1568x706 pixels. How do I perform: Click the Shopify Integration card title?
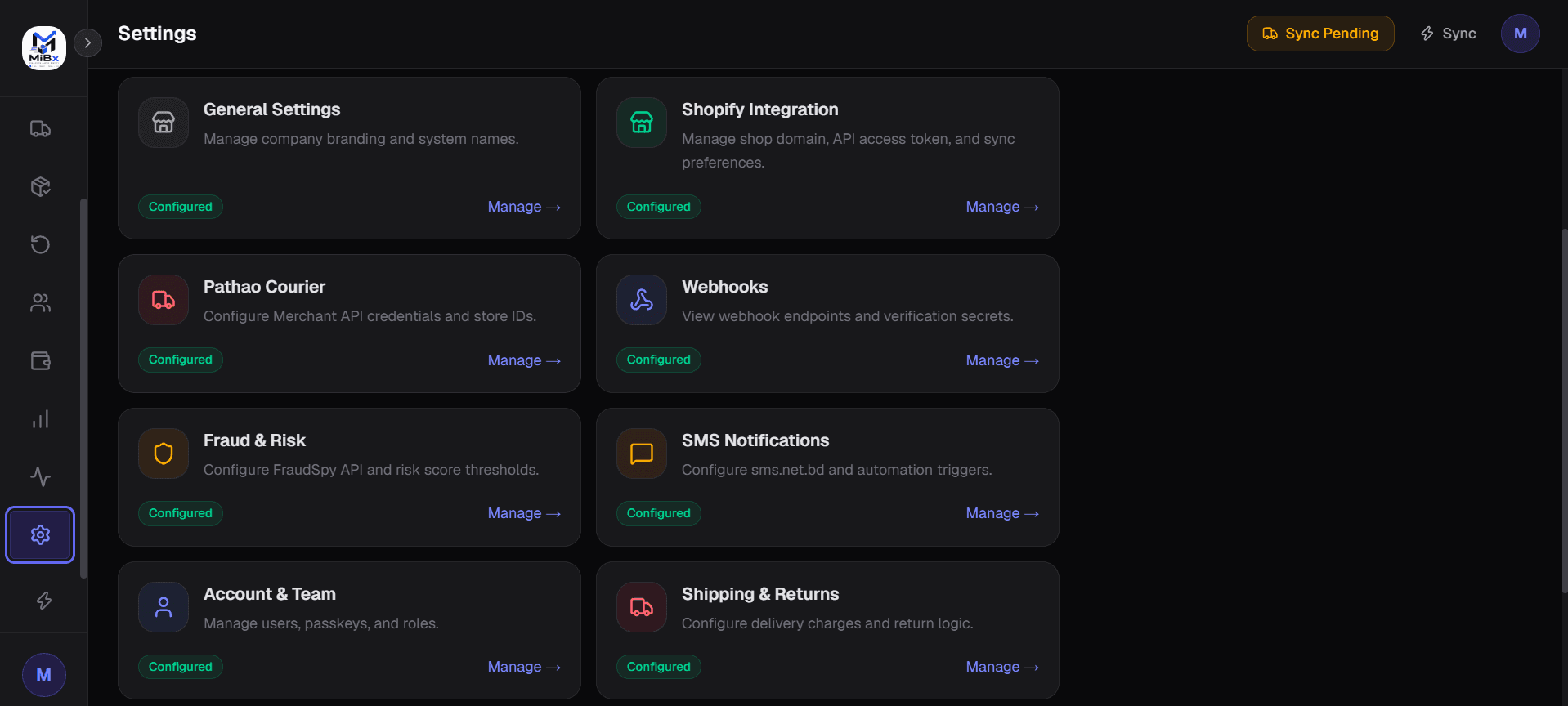[x=760, y=109]
